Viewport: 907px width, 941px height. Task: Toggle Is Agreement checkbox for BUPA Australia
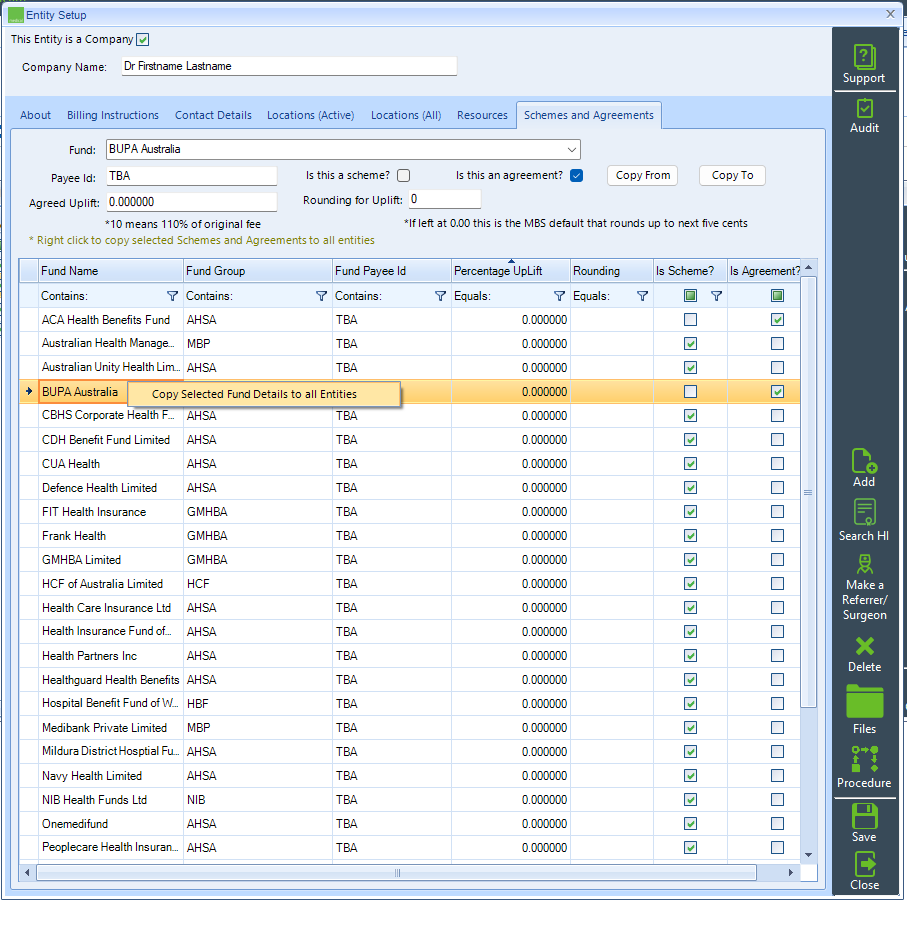click(x=777, y=392)
